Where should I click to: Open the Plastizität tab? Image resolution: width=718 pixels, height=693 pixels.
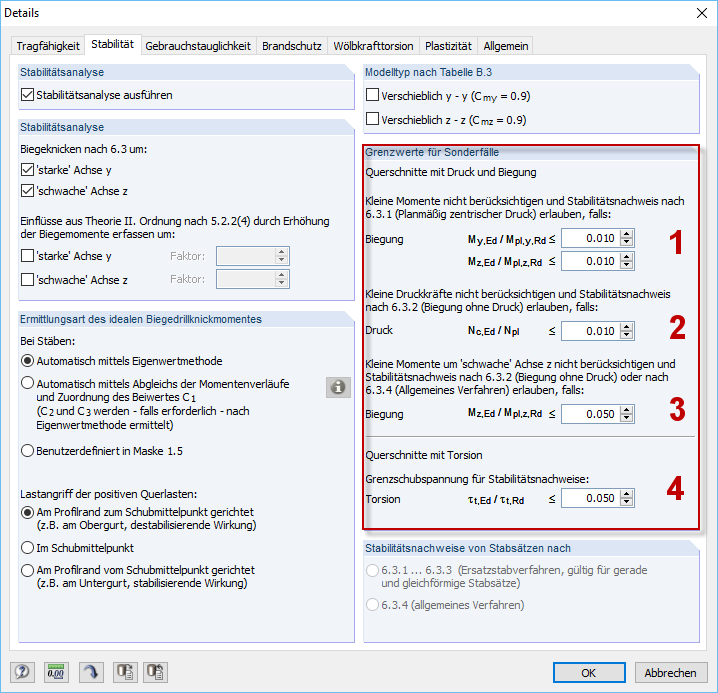click(x=448, y=46)
